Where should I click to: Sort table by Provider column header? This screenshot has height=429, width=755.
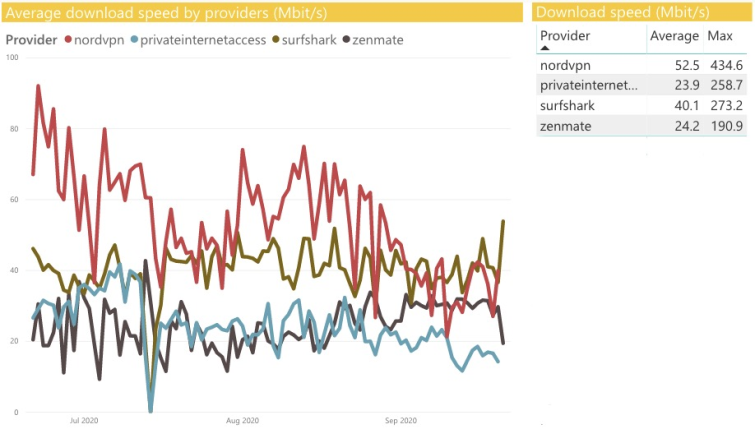pos(565,36)
